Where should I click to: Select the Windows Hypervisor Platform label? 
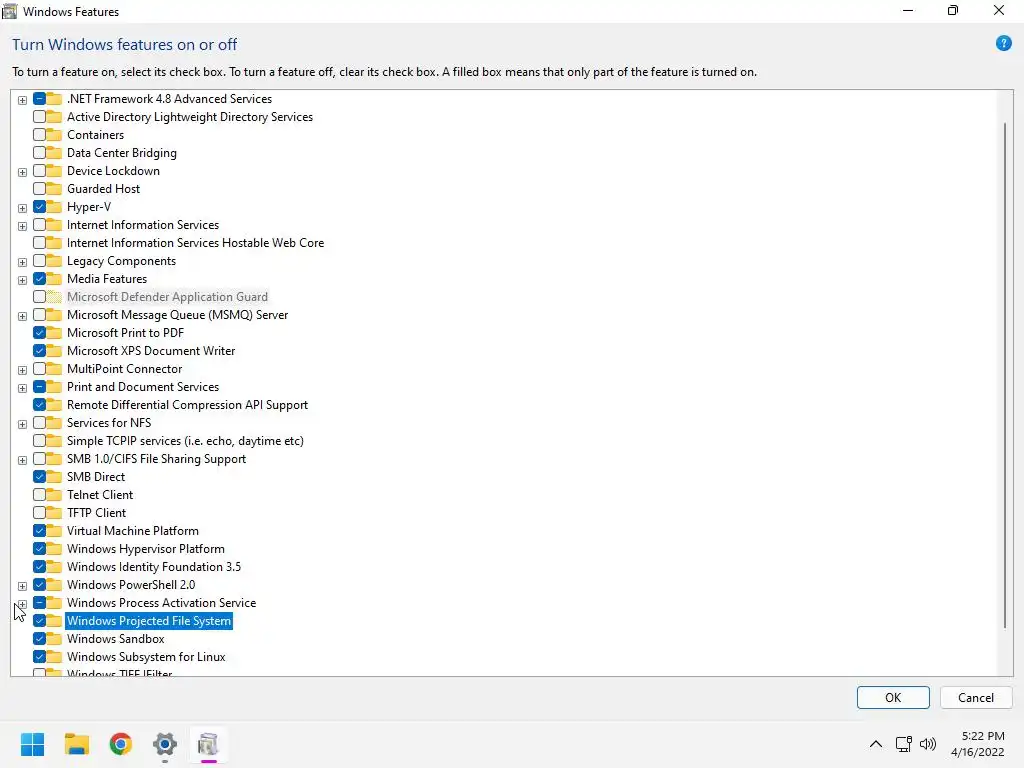click(x=146, y=549)
